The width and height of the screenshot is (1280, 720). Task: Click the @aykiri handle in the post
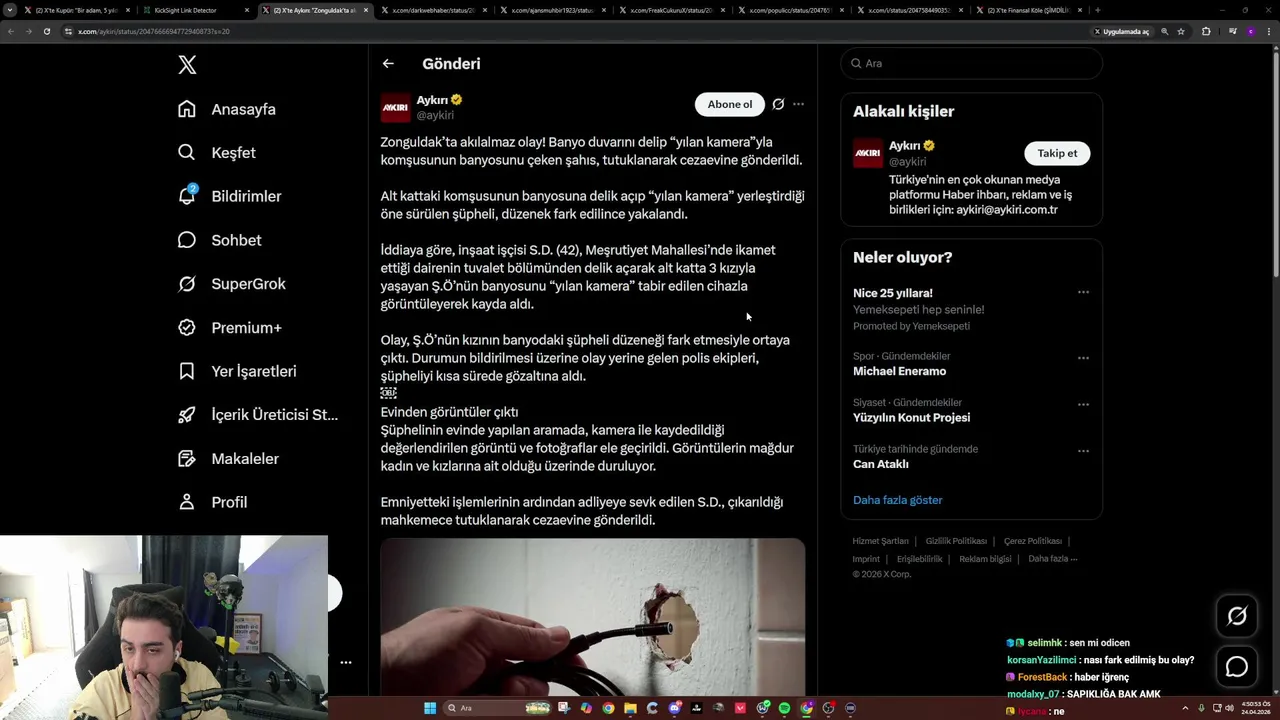point(435,115)
